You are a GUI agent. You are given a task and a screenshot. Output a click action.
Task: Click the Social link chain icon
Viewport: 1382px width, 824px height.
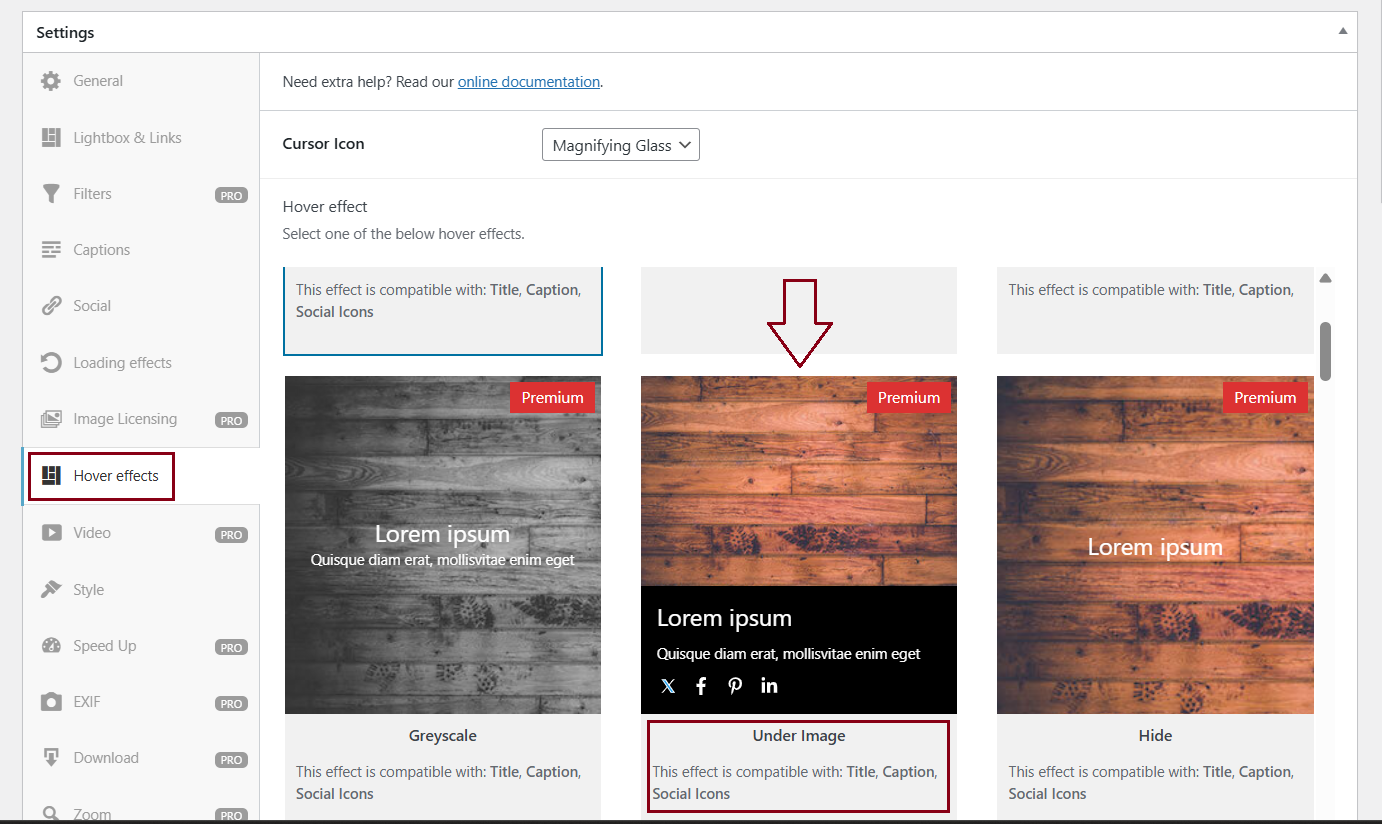[x=51, y=306]
